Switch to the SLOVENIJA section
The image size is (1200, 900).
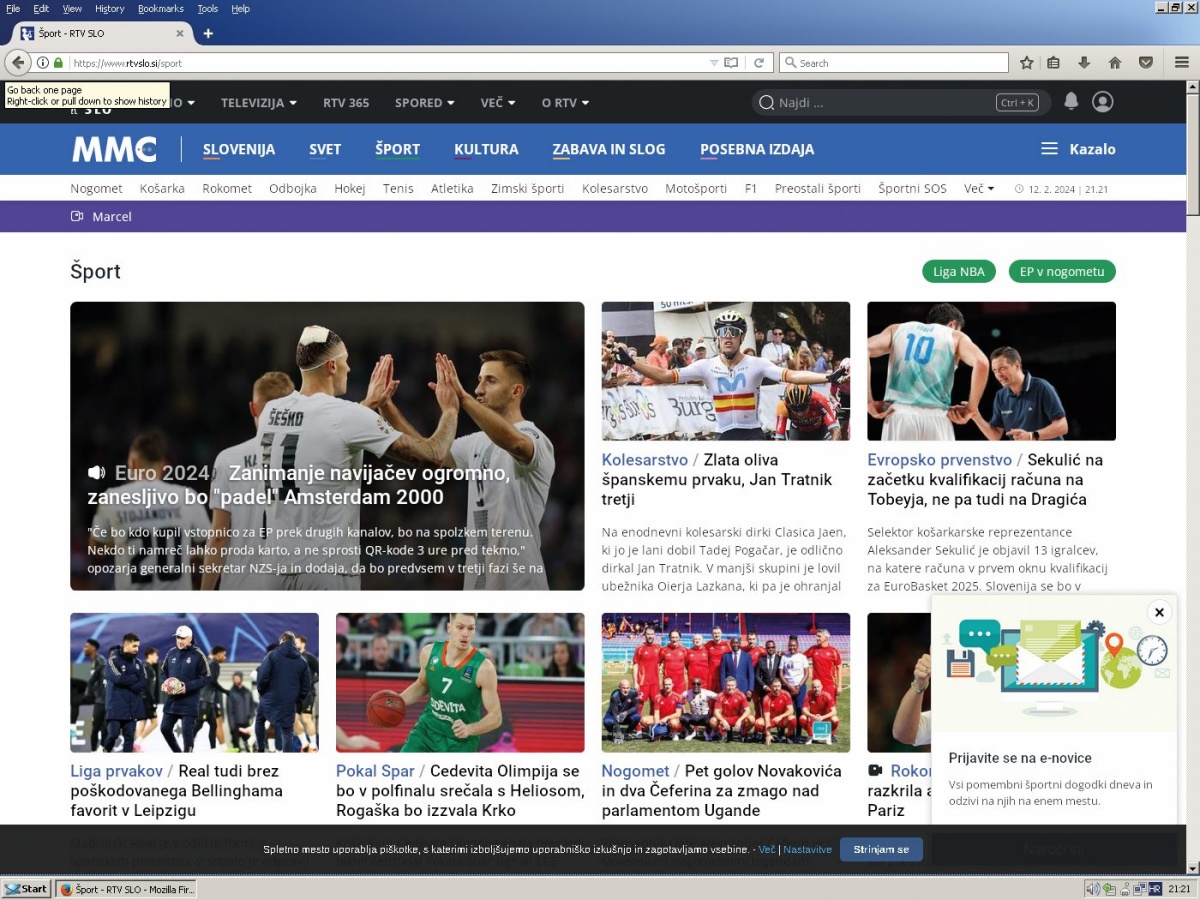tap(239, 149)
